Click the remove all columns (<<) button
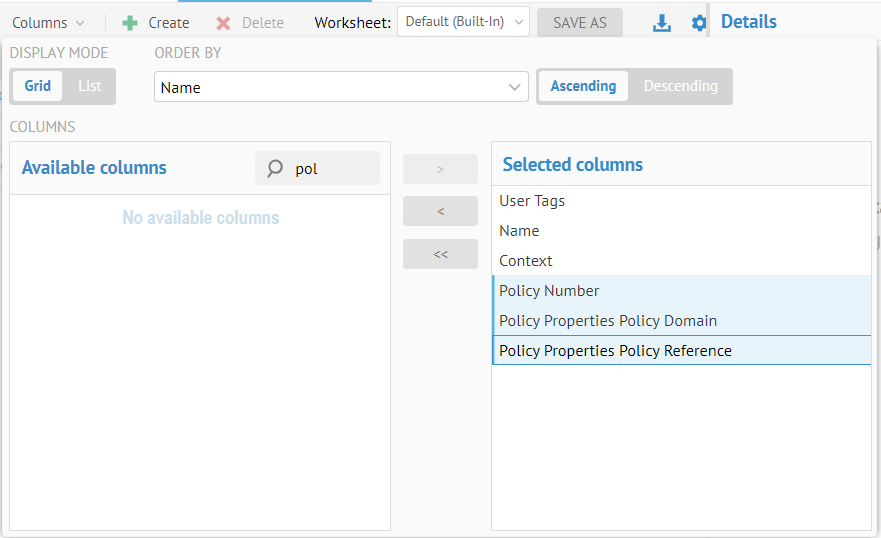The image size is (881, 538). [440, 254]
